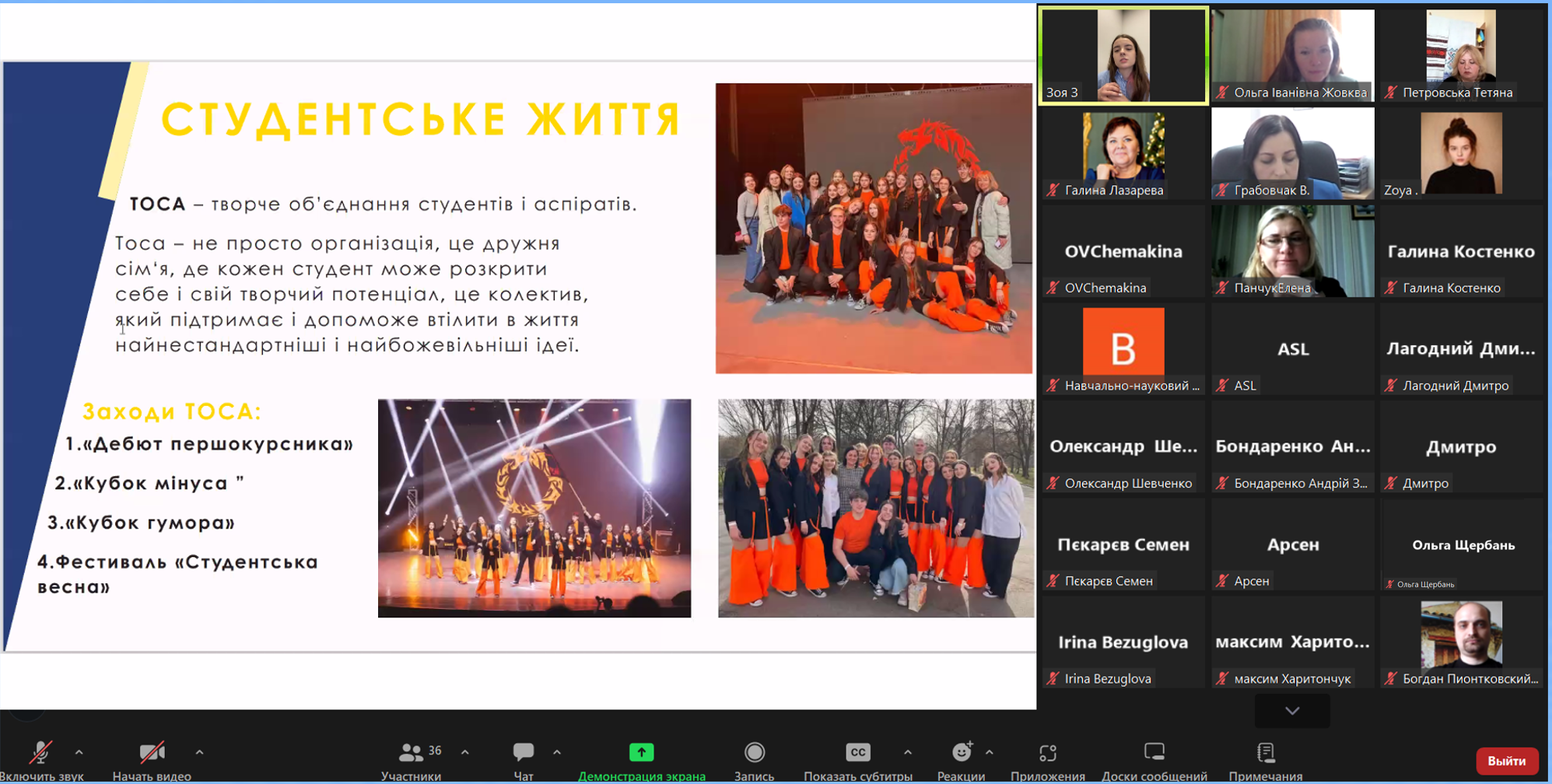The height and width of the screenshot is (784, 1552).
Task: Open the Participants panel icon
Action: 411,753
